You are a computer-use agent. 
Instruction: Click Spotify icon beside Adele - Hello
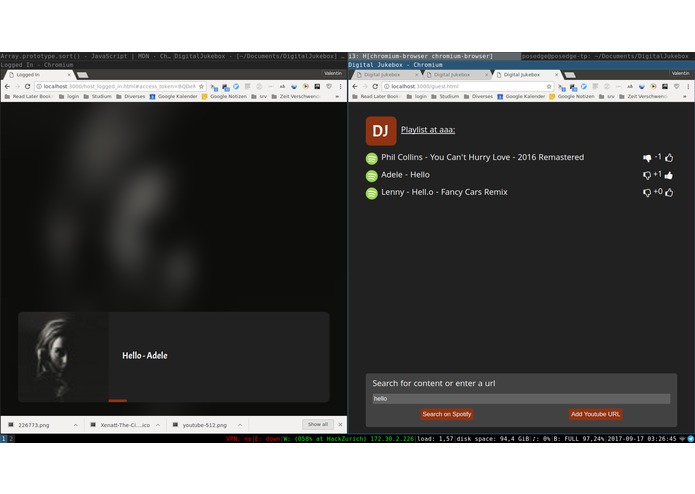point(371,176)
